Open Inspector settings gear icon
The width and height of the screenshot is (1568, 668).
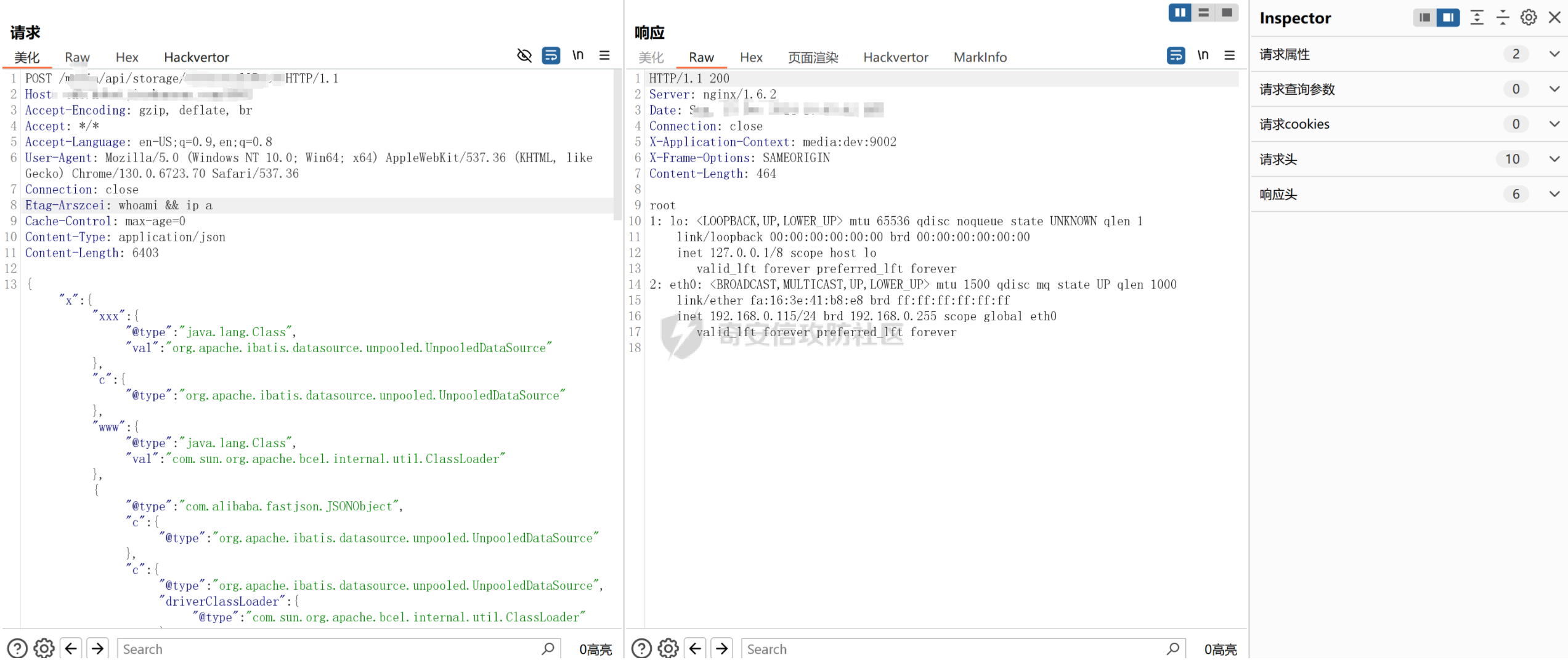pos(1528,17)
